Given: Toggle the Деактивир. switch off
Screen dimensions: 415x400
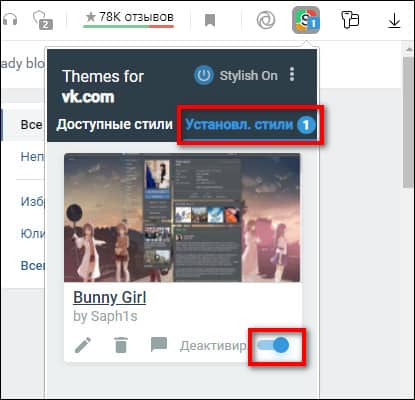Looking at the screenshot, I should tap(273, 345).
